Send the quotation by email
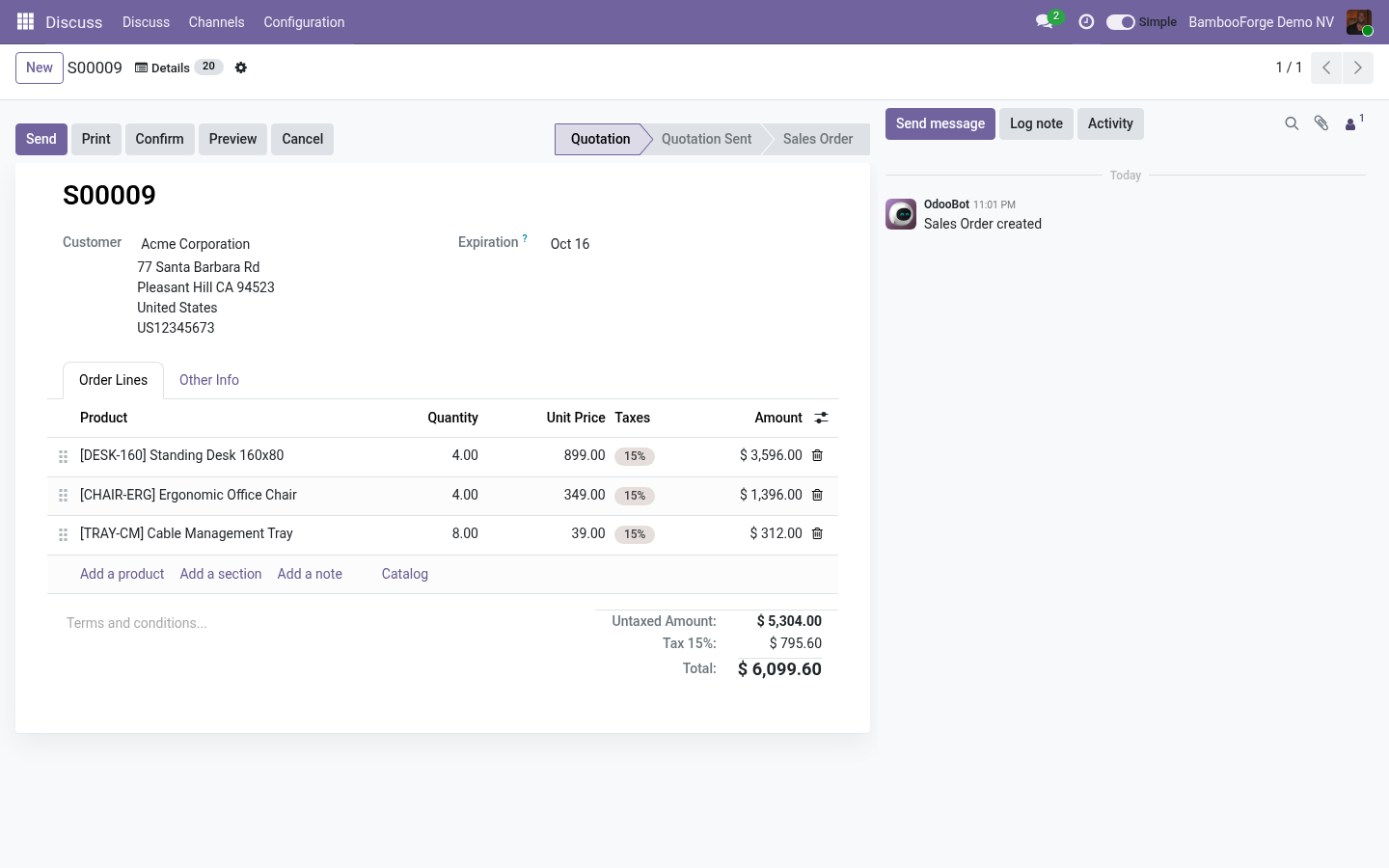 pyautogui.click(x=41, y=139)
